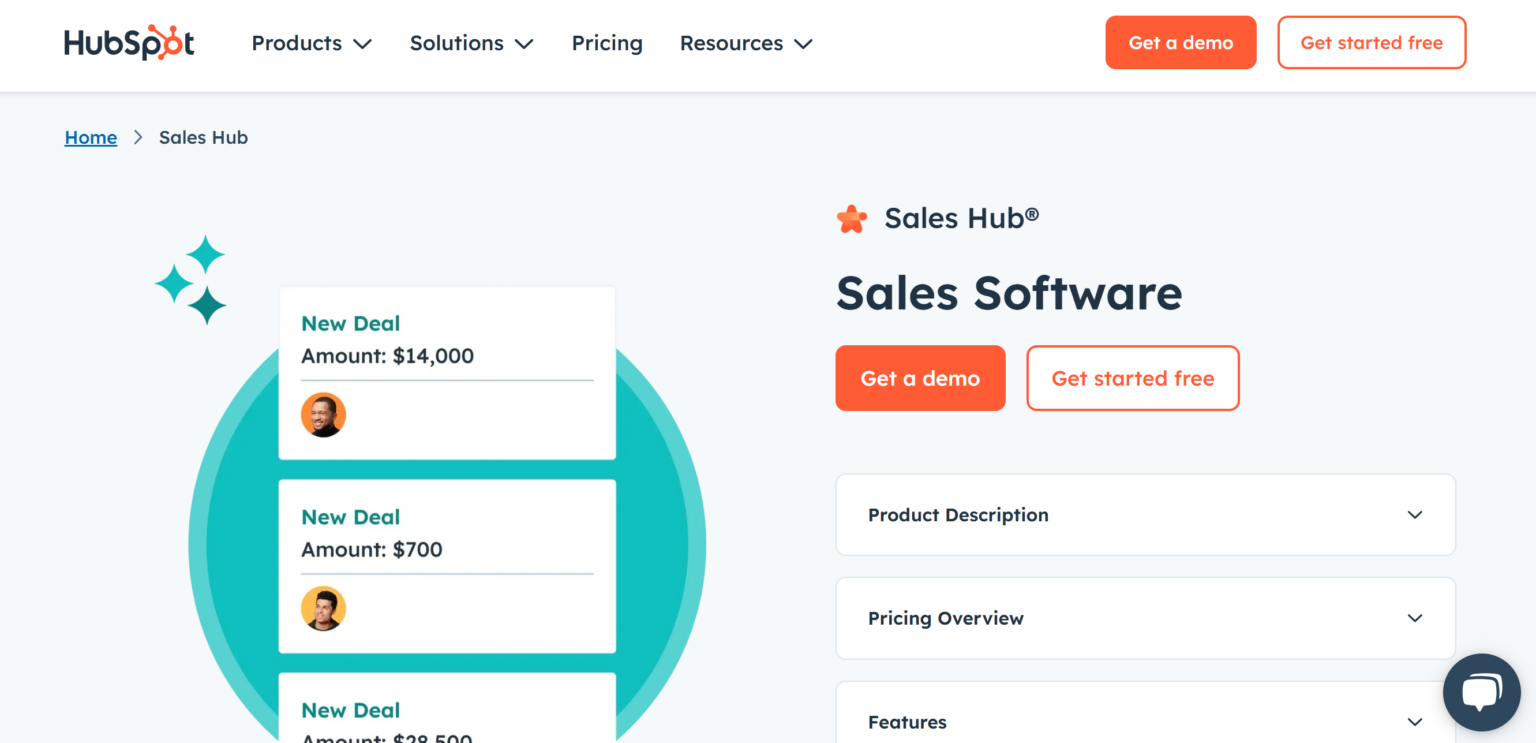Click the avatar on the $700 deal card

(x=323, y=608)
